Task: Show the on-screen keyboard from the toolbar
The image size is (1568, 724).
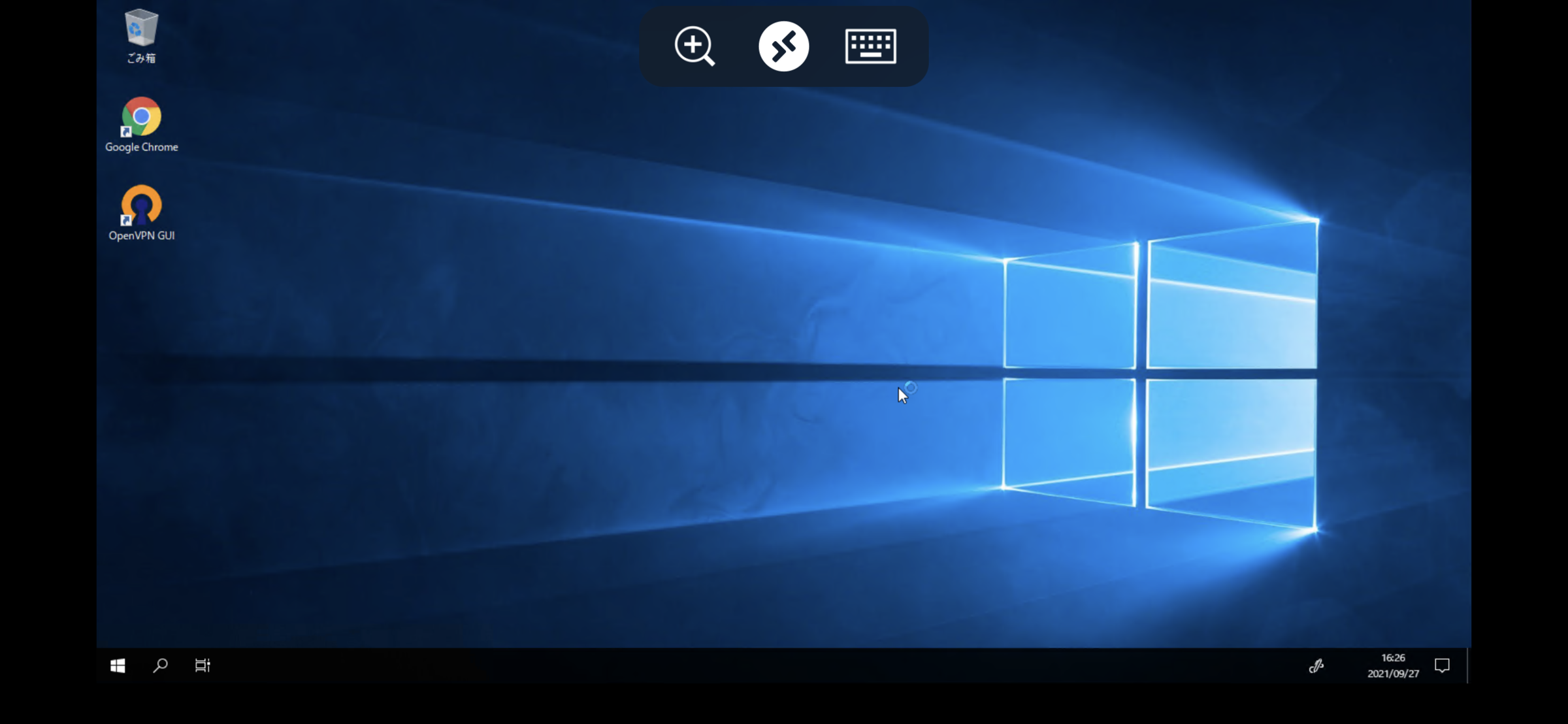Action: coord(870,46)
